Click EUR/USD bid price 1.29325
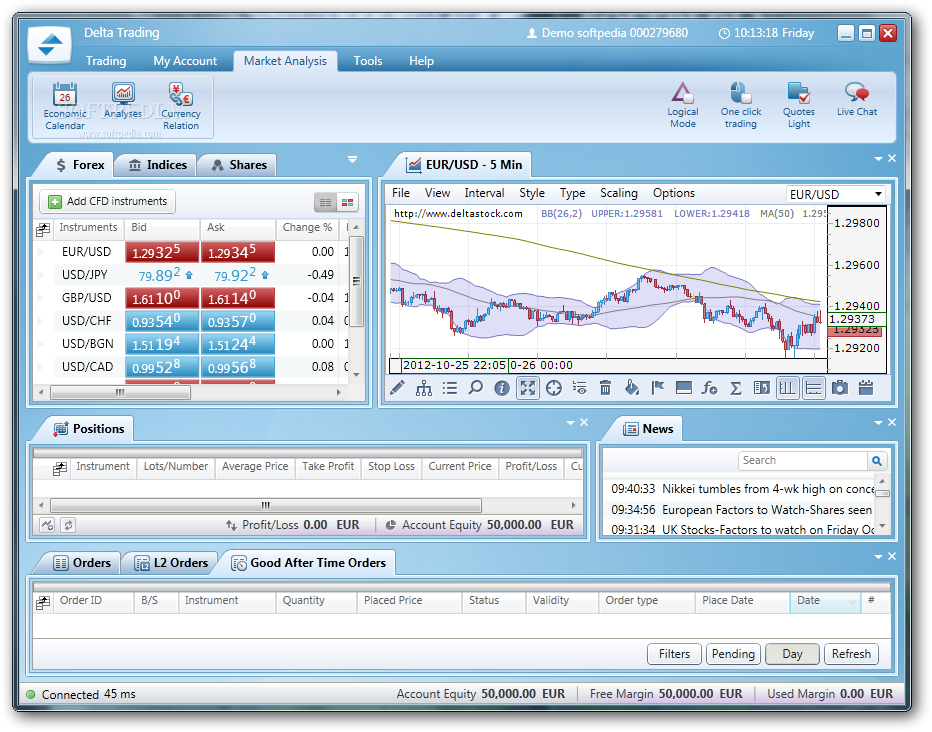The image size is (932, 732). click(162, 252)
